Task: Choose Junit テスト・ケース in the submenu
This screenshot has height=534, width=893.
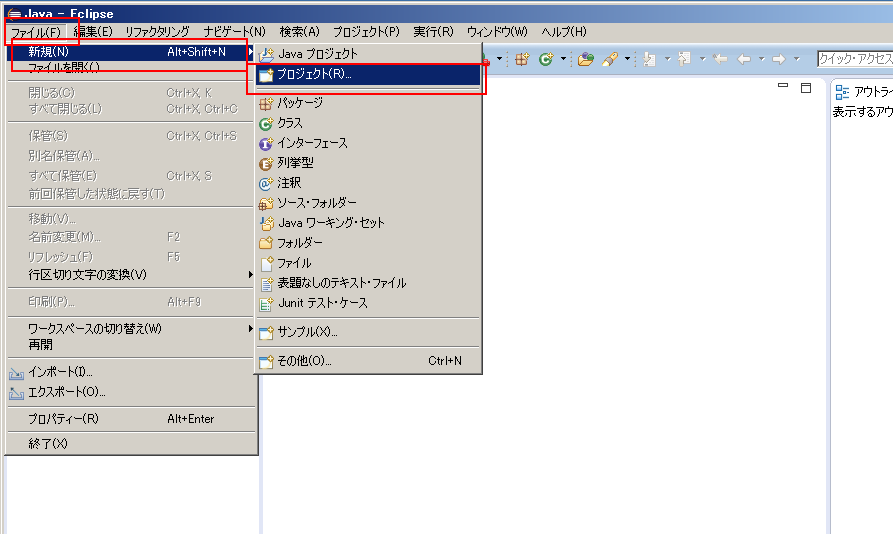Action: point(368,303)
